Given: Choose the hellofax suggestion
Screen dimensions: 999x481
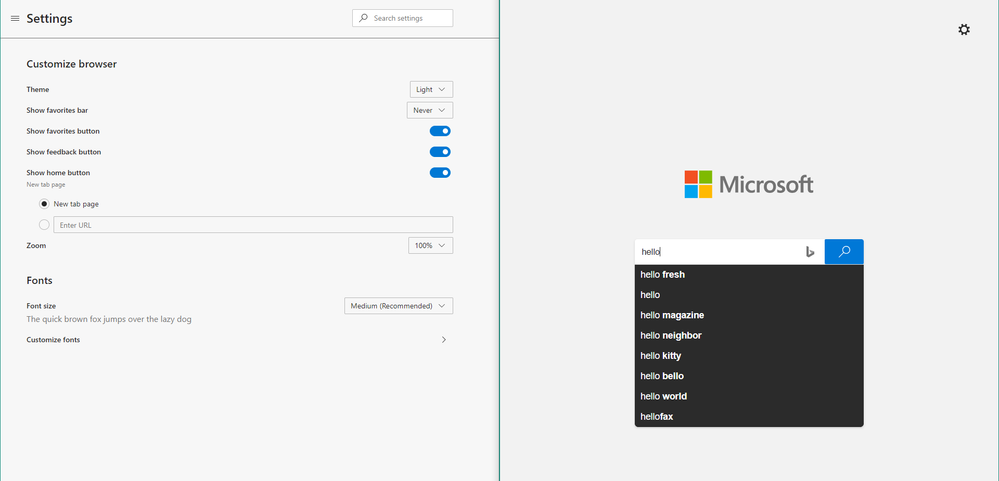Looking at the screenshot, I should point(749,417).
